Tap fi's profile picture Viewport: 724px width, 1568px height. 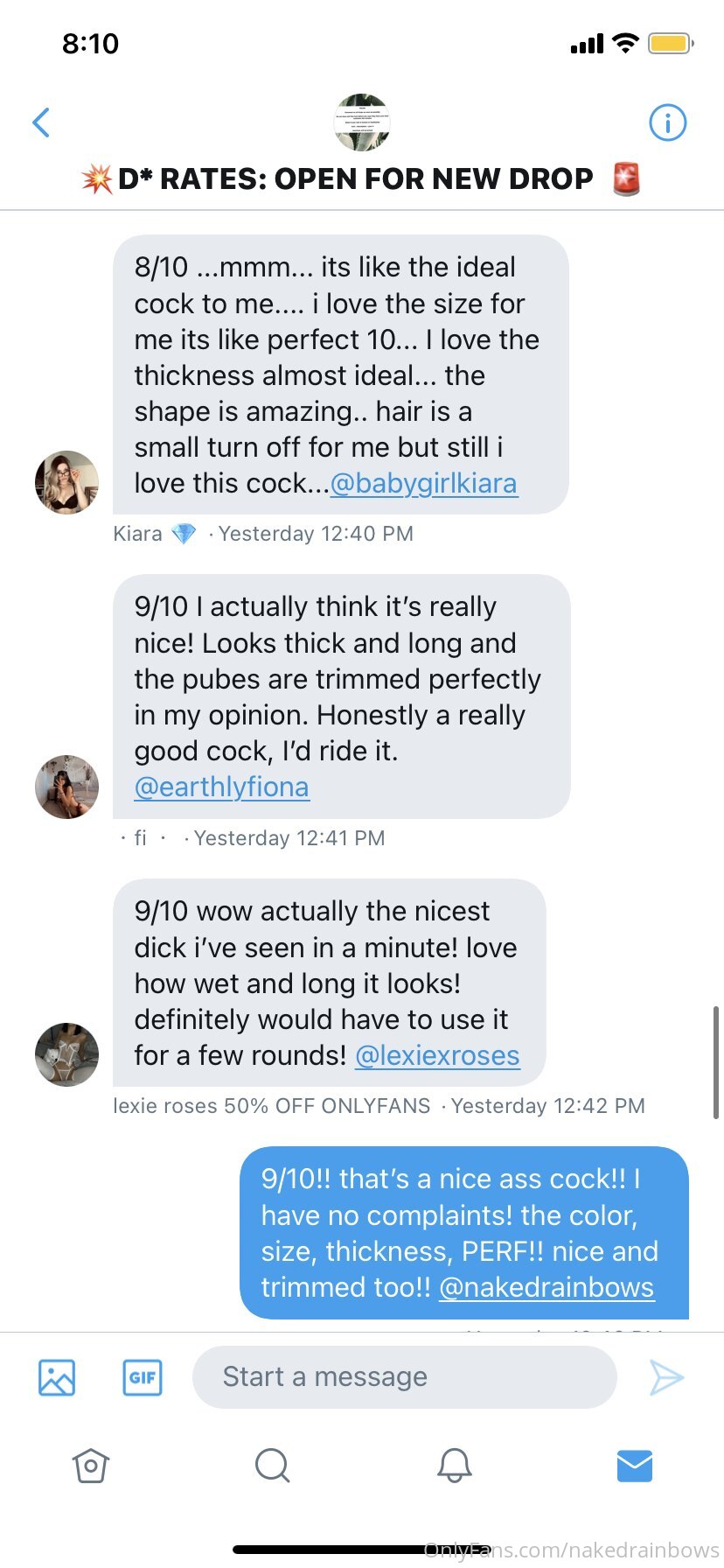coord(66,787)
